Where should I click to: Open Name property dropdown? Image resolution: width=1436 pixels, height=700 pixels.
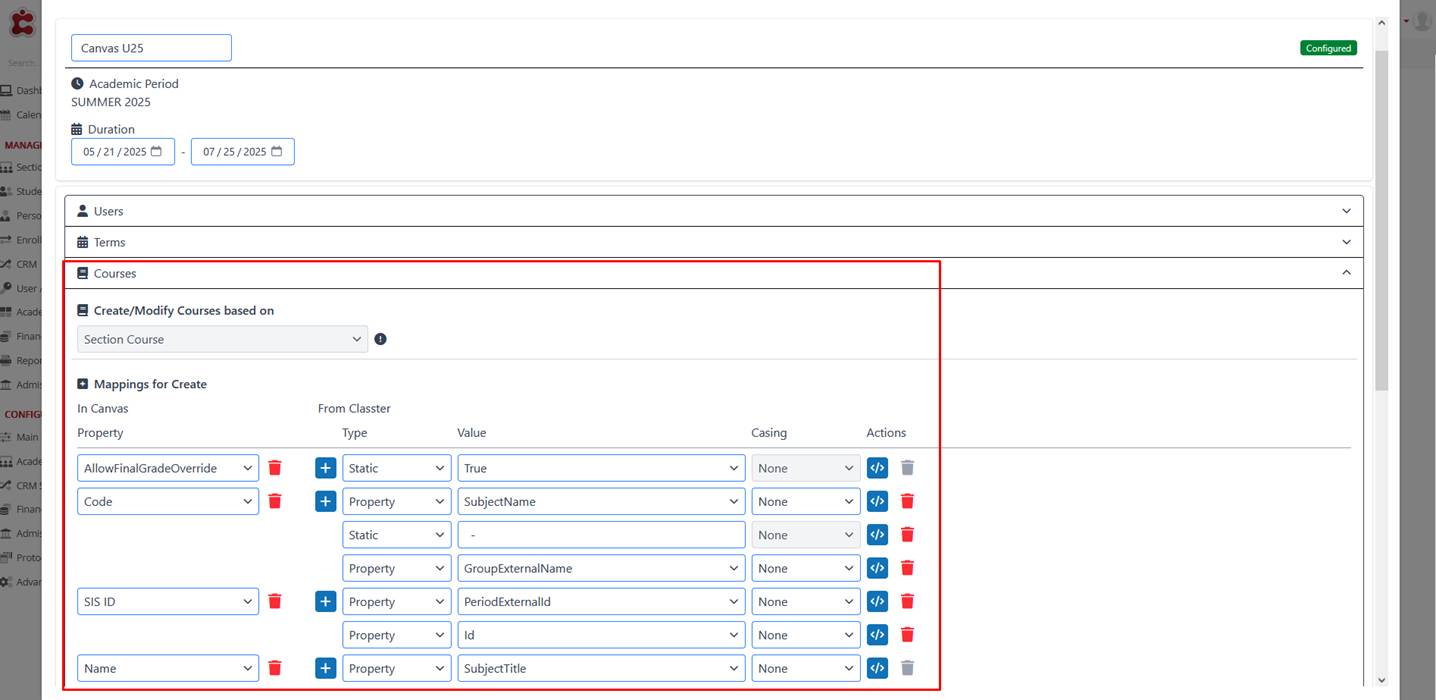[168, 668]
